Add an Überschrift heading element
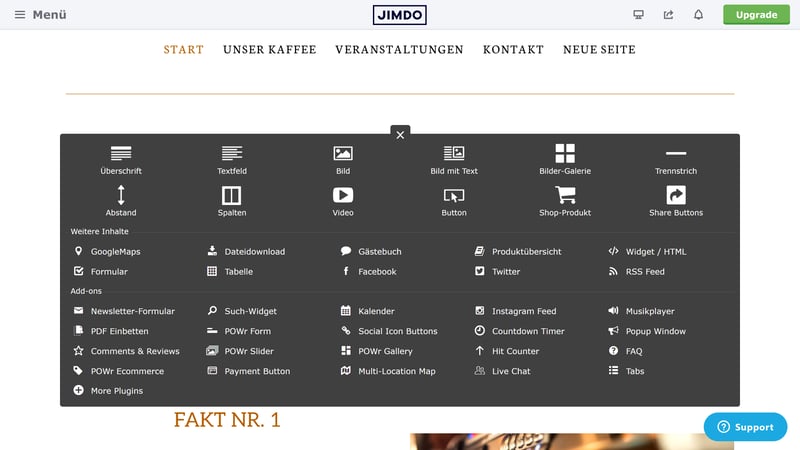 [x=121, y=159]
